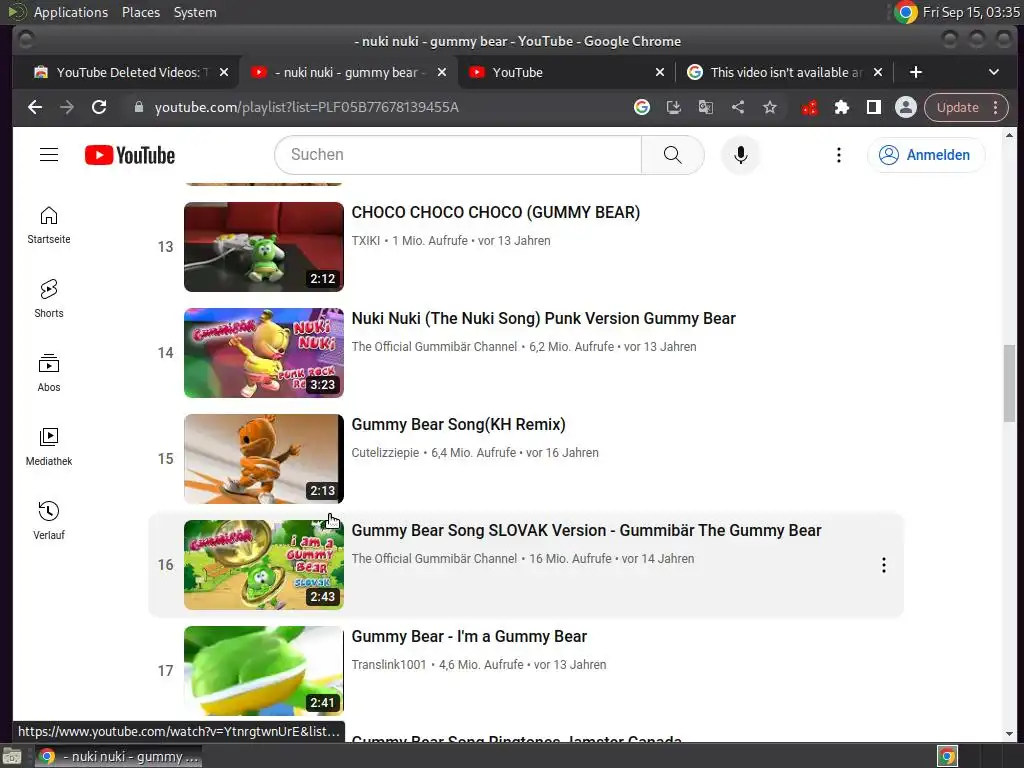Open the YouTube hamburger guide menu
The width and height of the screenshot is (1024, 768).
[x=49, y=155]
